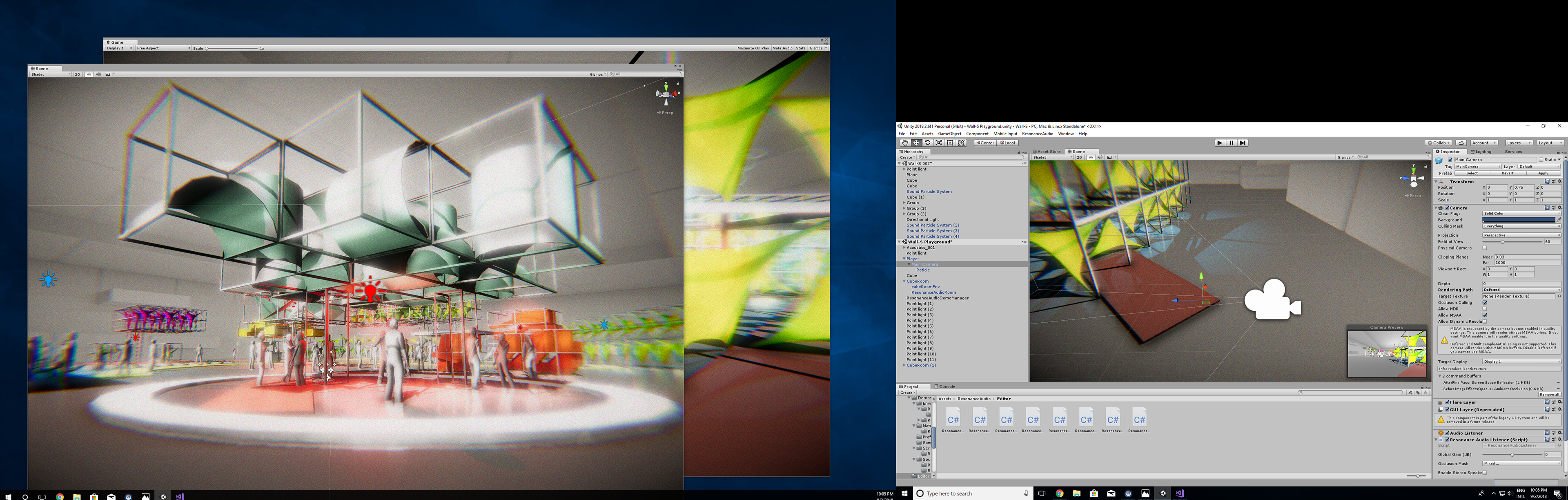Click the Background color swatch

tap(1518, 220)
